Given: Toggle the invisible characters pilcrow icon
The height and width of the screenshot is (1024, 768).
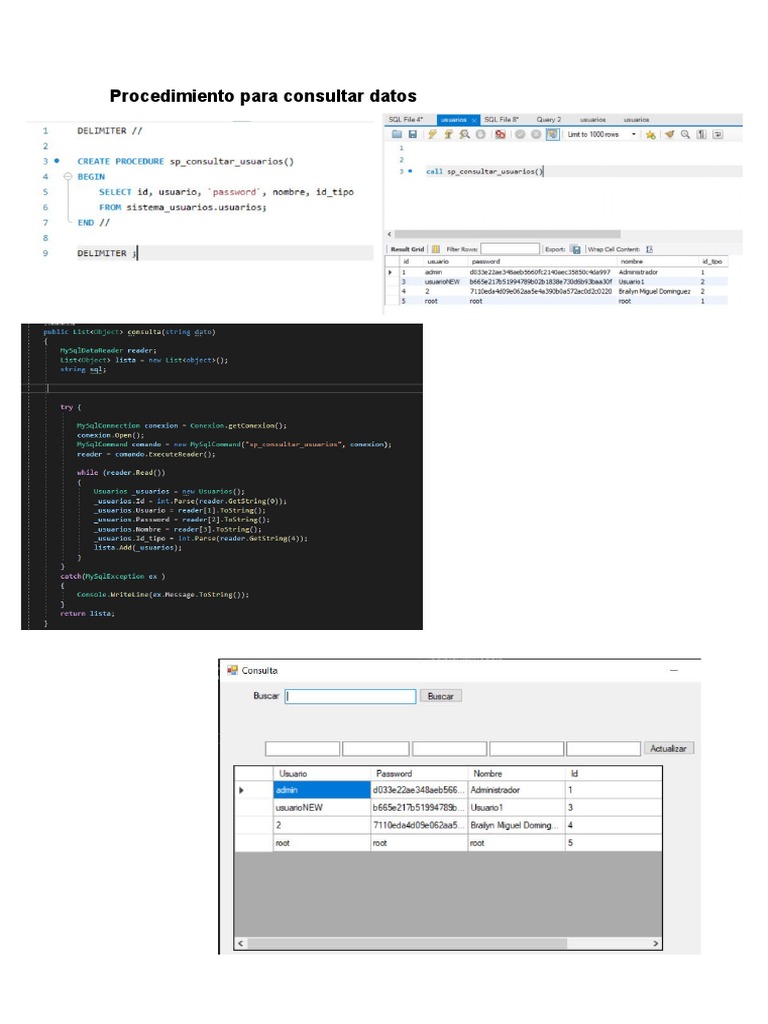Looking at the screenshot, I should tap(701, 134).
